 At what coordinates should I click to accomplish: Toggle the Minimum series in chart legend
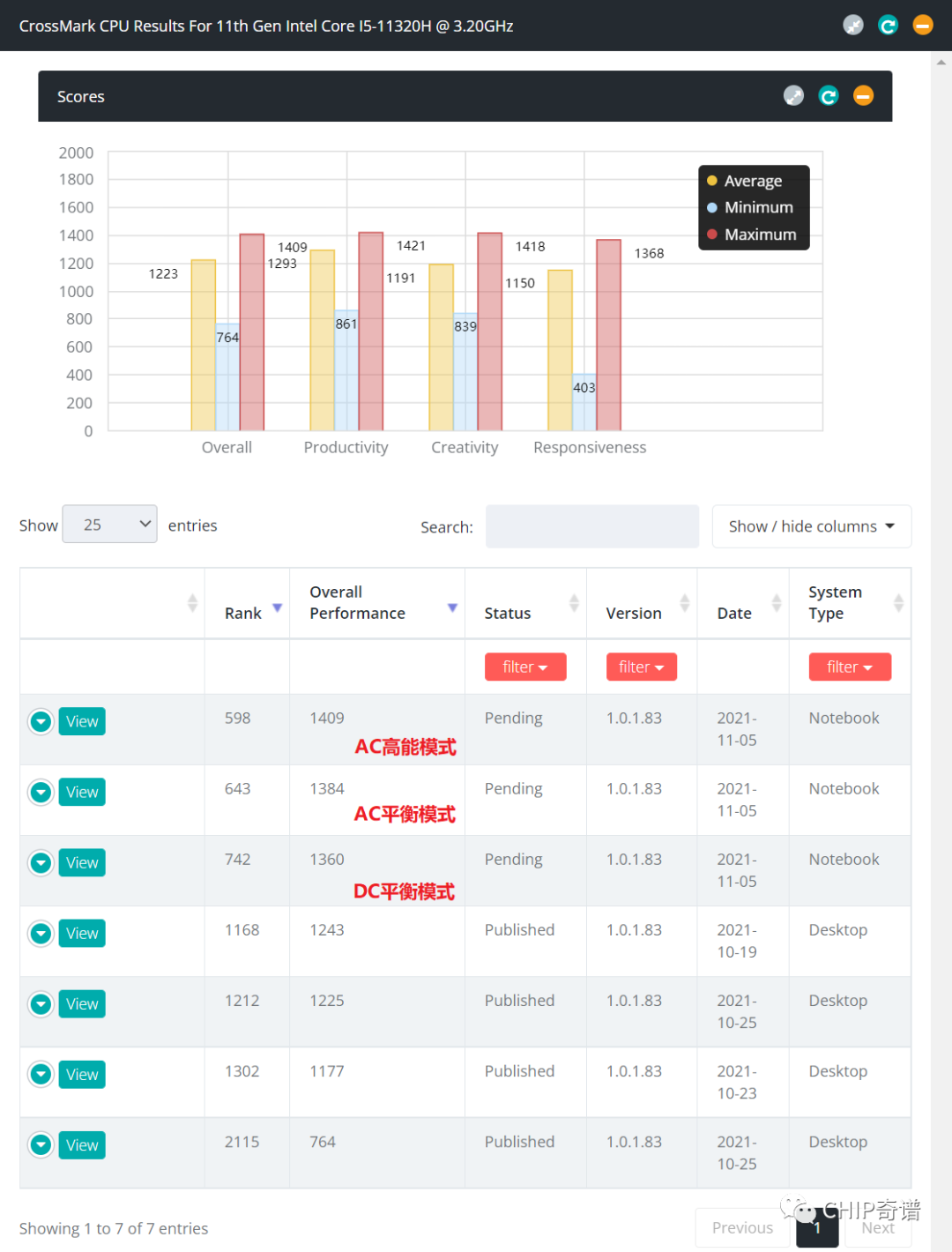[750, 207]
